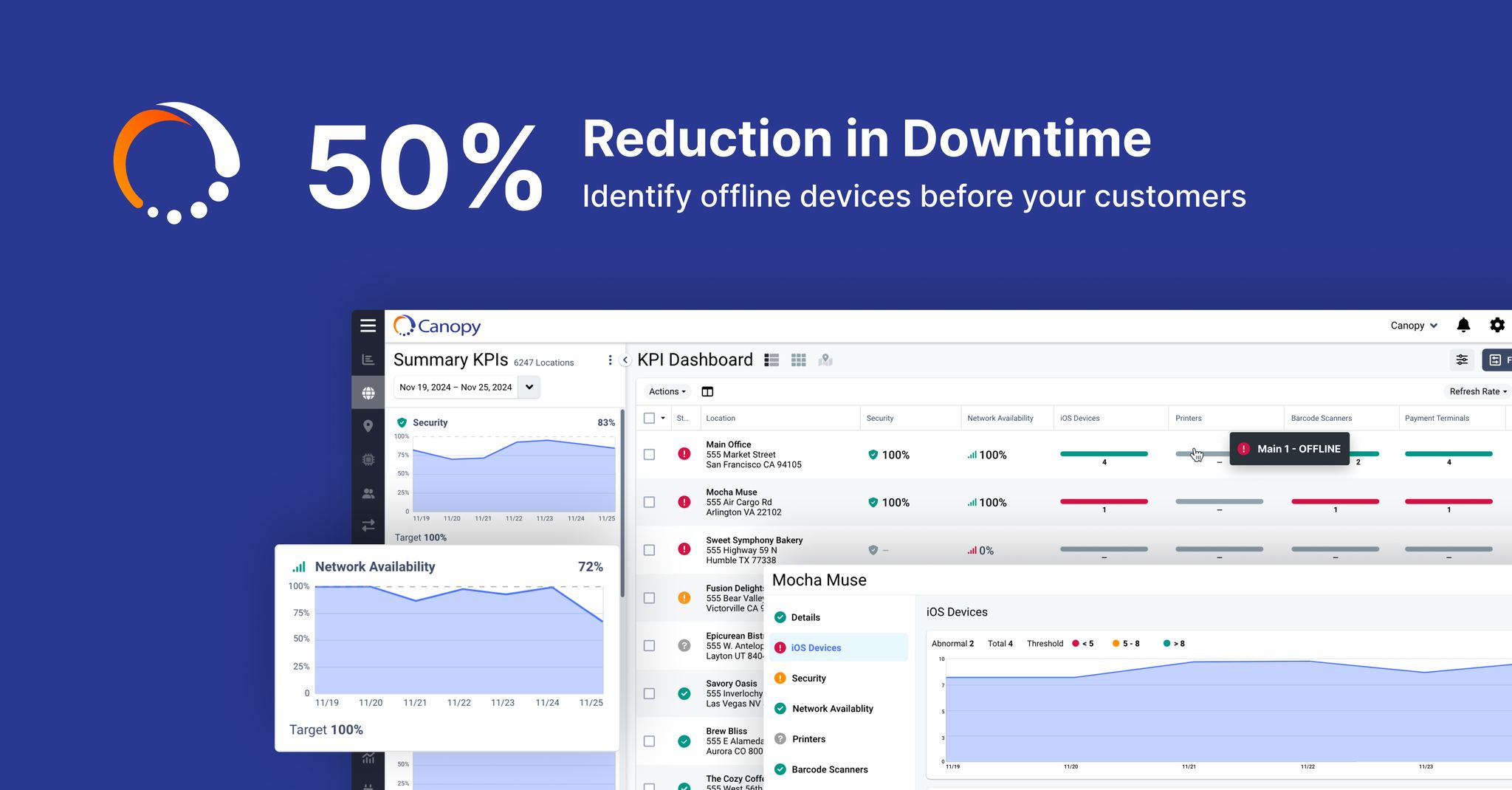The height and width of the screenshot is (790, 1512).
Task: Toggle the select-all checkbox in the table header
Action: pyautogui.click(x=649, y=418)
